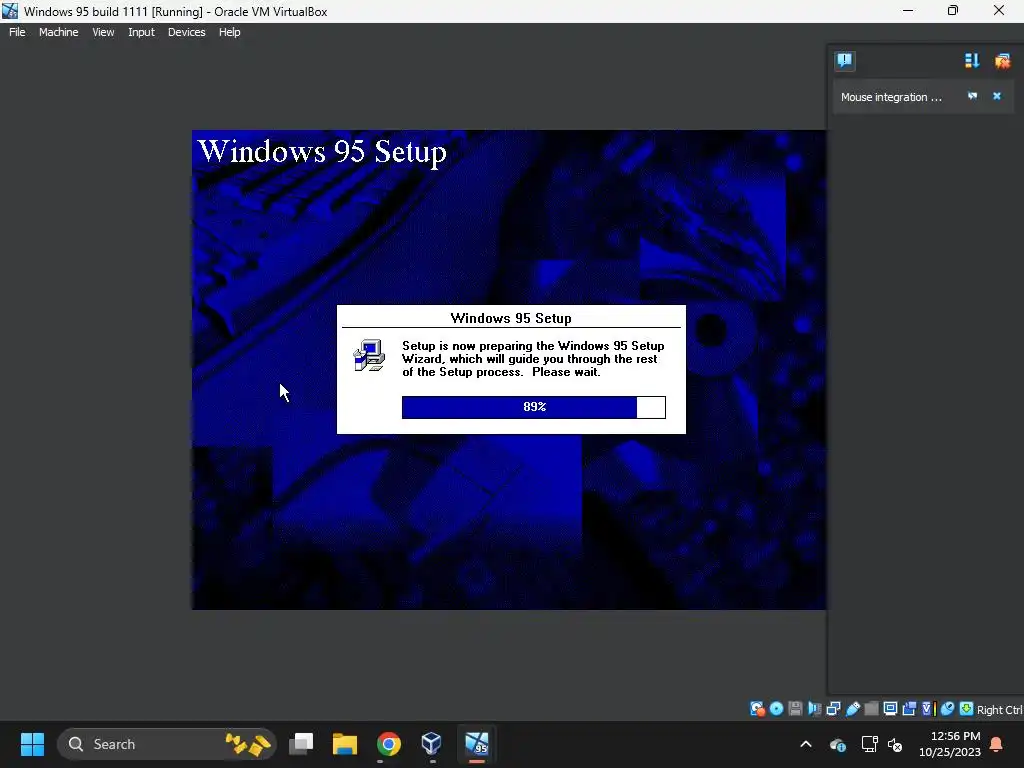The height and width of the screenshot is (768, 1024).
Task: Click the notification center speech bubble icon
Action: [x=844, y=61]
